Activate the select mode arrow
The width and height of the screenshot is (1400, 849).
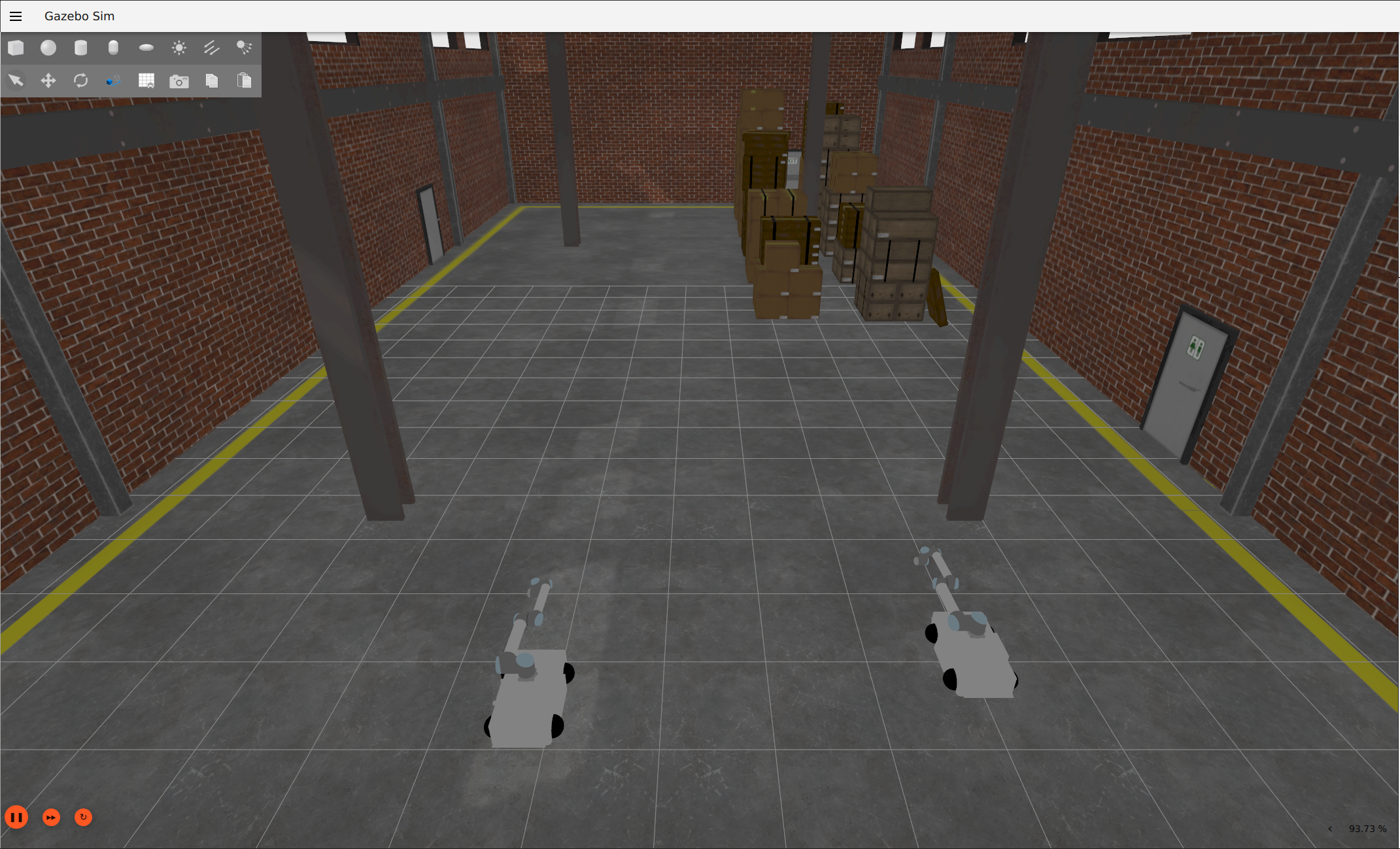click(16, 80)
